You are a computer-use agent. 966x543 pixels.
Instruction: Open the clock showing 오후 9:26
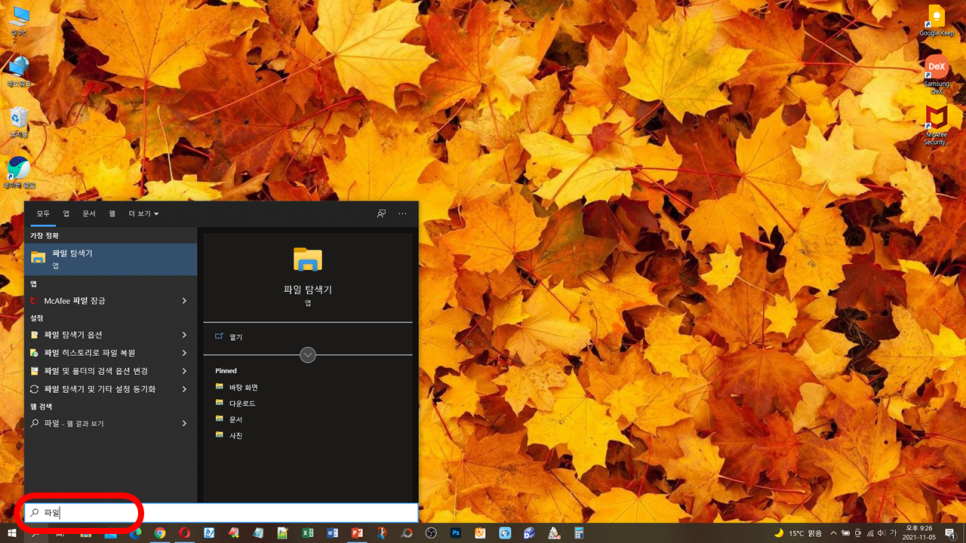pyautogui.click(x=919, y=533)
